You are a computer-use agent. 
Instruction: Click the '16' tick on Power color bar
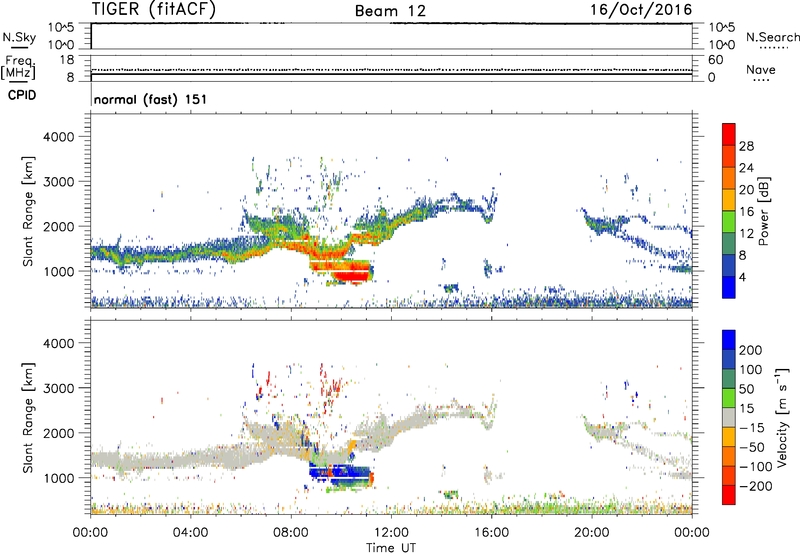(746, 212)
